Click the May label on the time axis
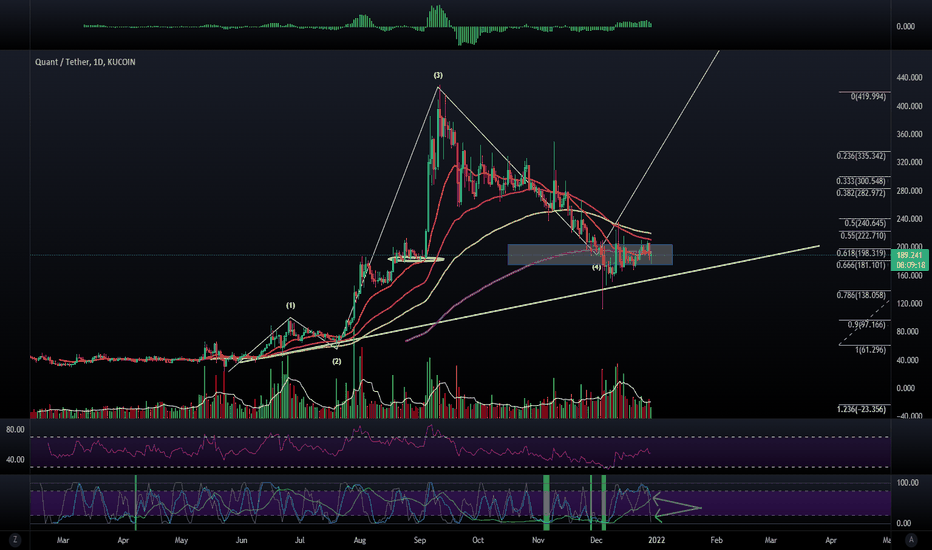 [x=181, y=540]
